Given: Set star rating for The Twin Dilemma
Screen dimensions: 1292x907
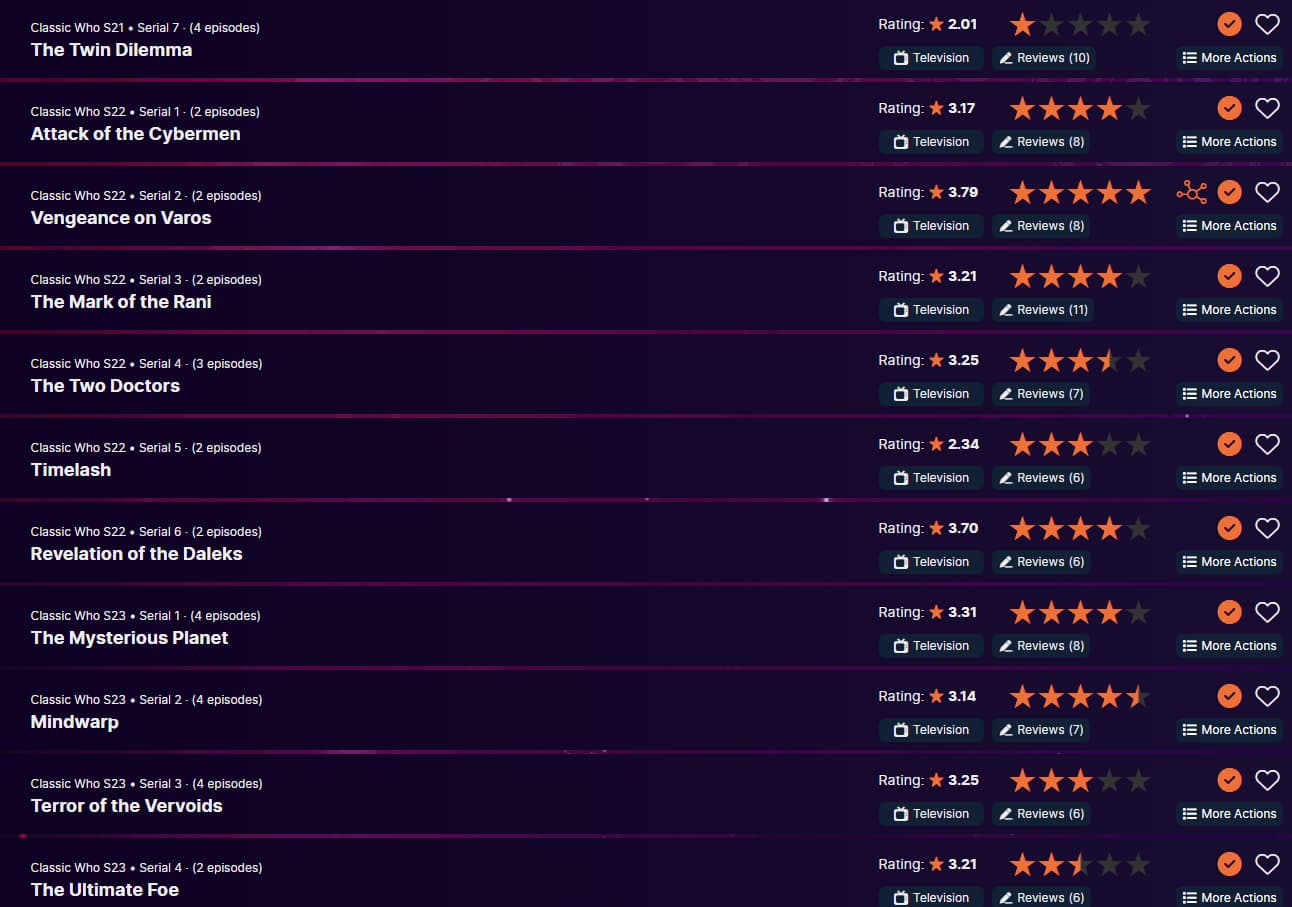Looking at the screenshot, I should point(1080,24).
